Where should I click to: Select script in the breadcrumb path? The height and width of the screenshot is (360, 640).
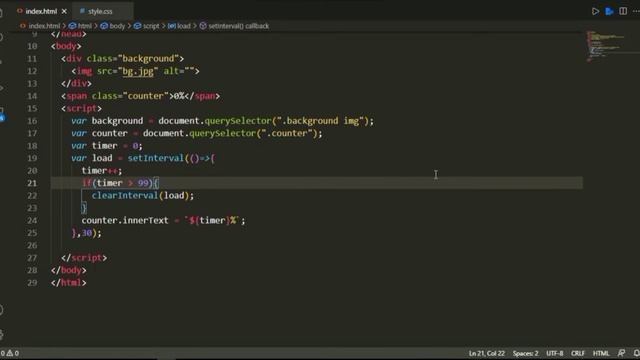(x=151, y=26)
